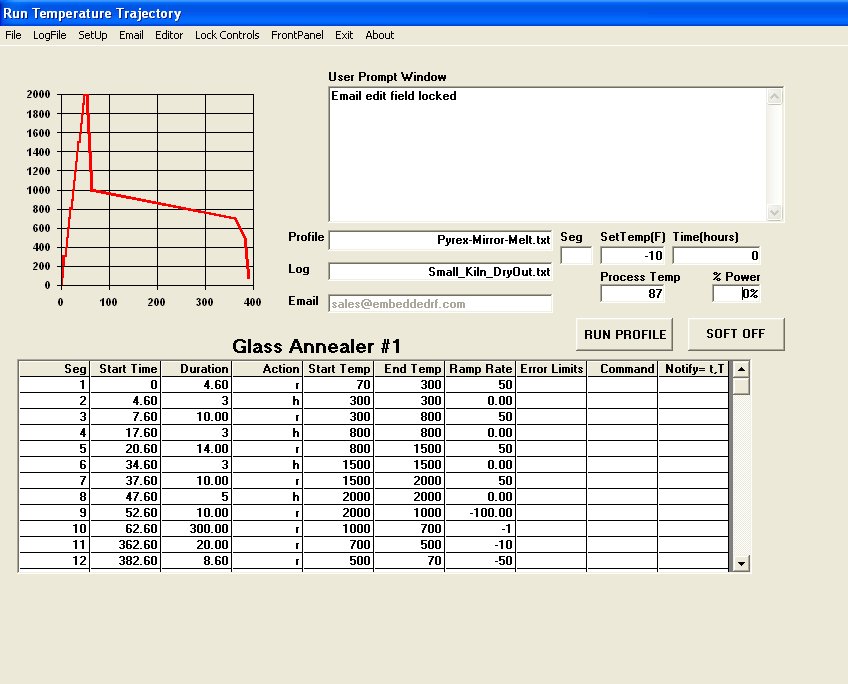This screenshot has width=848, height=684.
Task: Open the Editor menu
Action: click(169, 35)
